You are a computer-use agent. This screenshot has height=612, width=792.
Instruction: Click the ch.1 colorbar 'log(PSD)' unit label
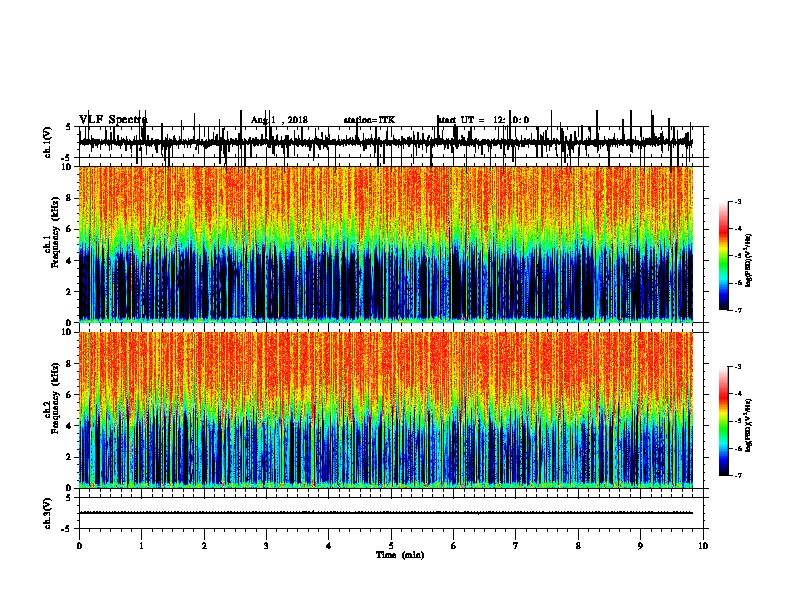pos(749,261)
